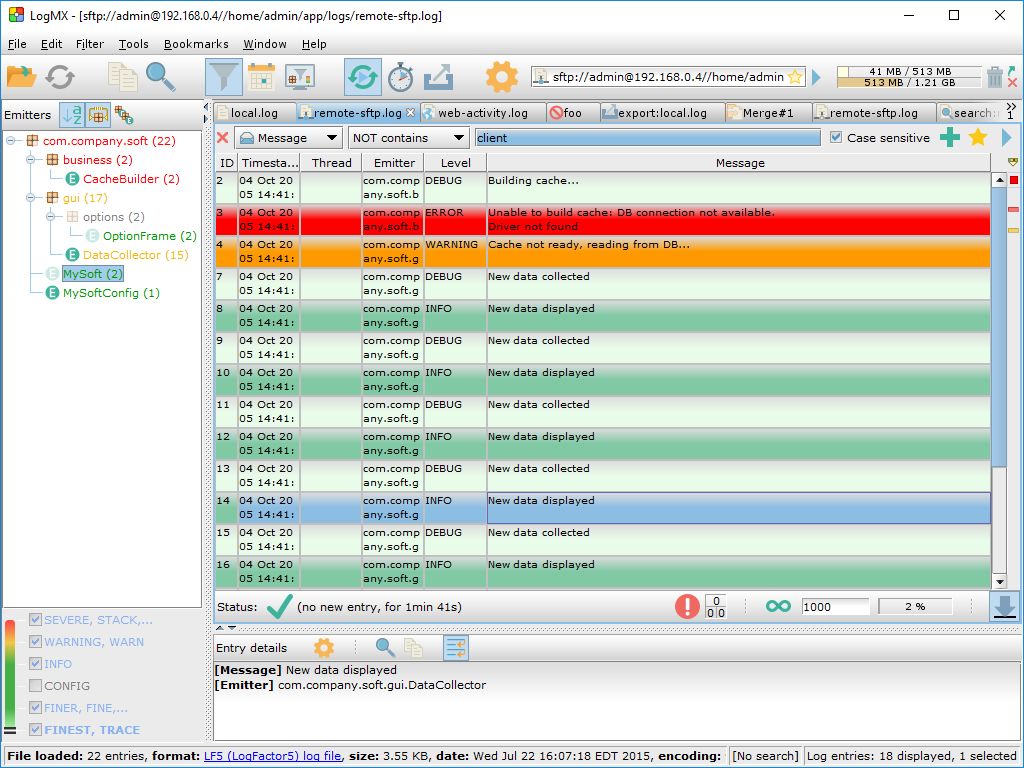This screenshot has height=768, width=1024.
Task: Open the statistics chart screen icon
Action: click(x=300, y=77)
